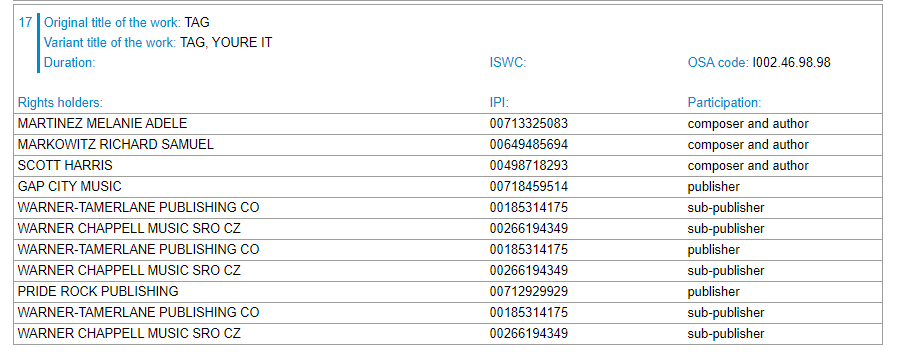Screen dimensions: 906x360
Task: Click the Rights holders column header
Action: (x=60, y=103)
